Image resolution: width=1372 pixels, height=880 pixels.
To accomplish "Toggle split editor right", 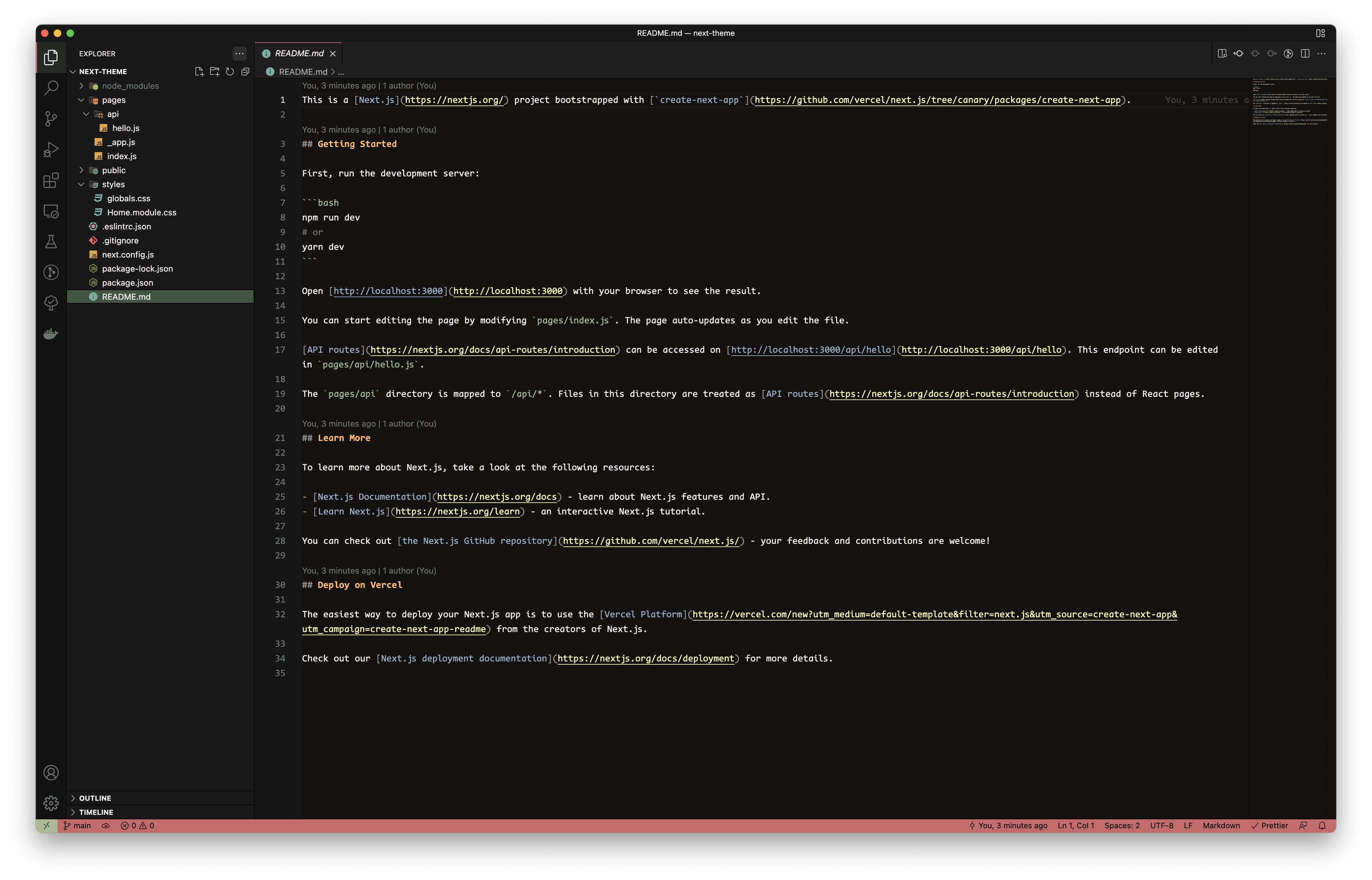I will pos(1305,53).
